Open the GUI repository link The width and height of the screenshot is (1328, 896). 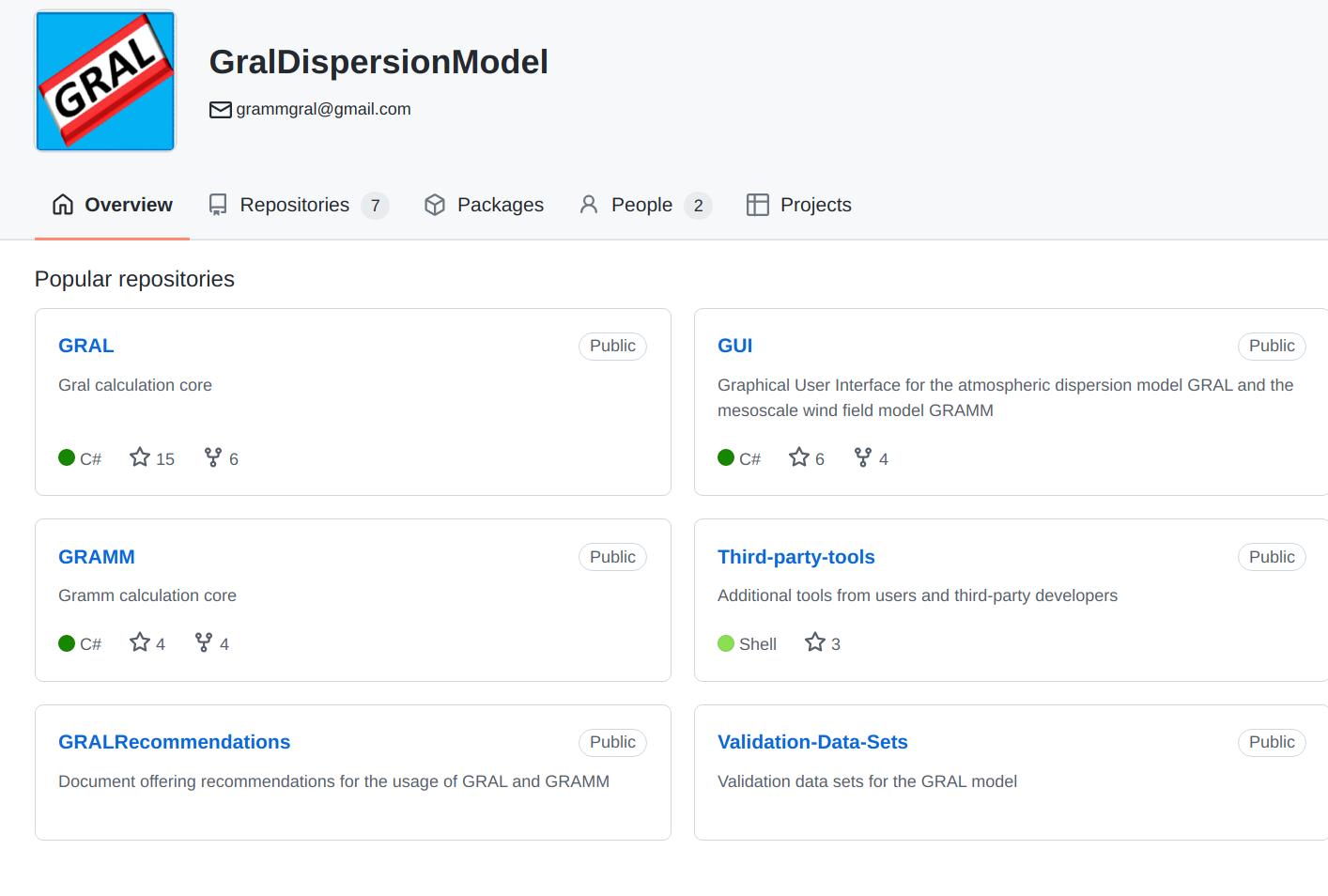tap(735, 346)
